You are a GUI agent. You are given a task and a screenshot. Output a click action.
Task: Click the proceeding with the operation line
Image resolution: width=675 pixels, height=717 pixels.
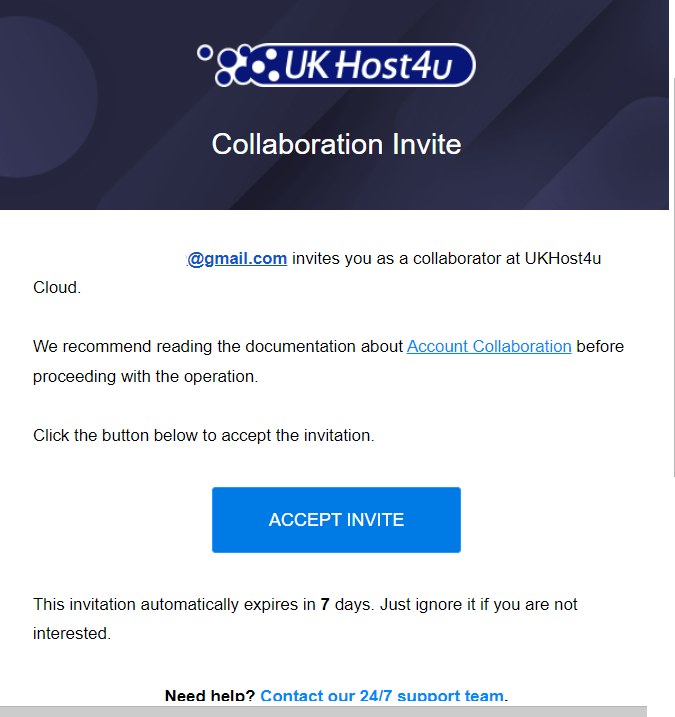[x=145, y=377]
